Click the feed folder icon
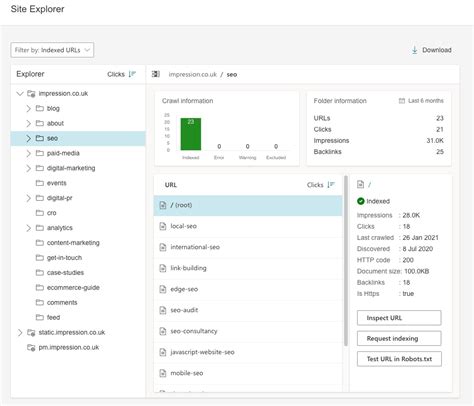Viewport: 474px width, 406px height. coord(40,317)
